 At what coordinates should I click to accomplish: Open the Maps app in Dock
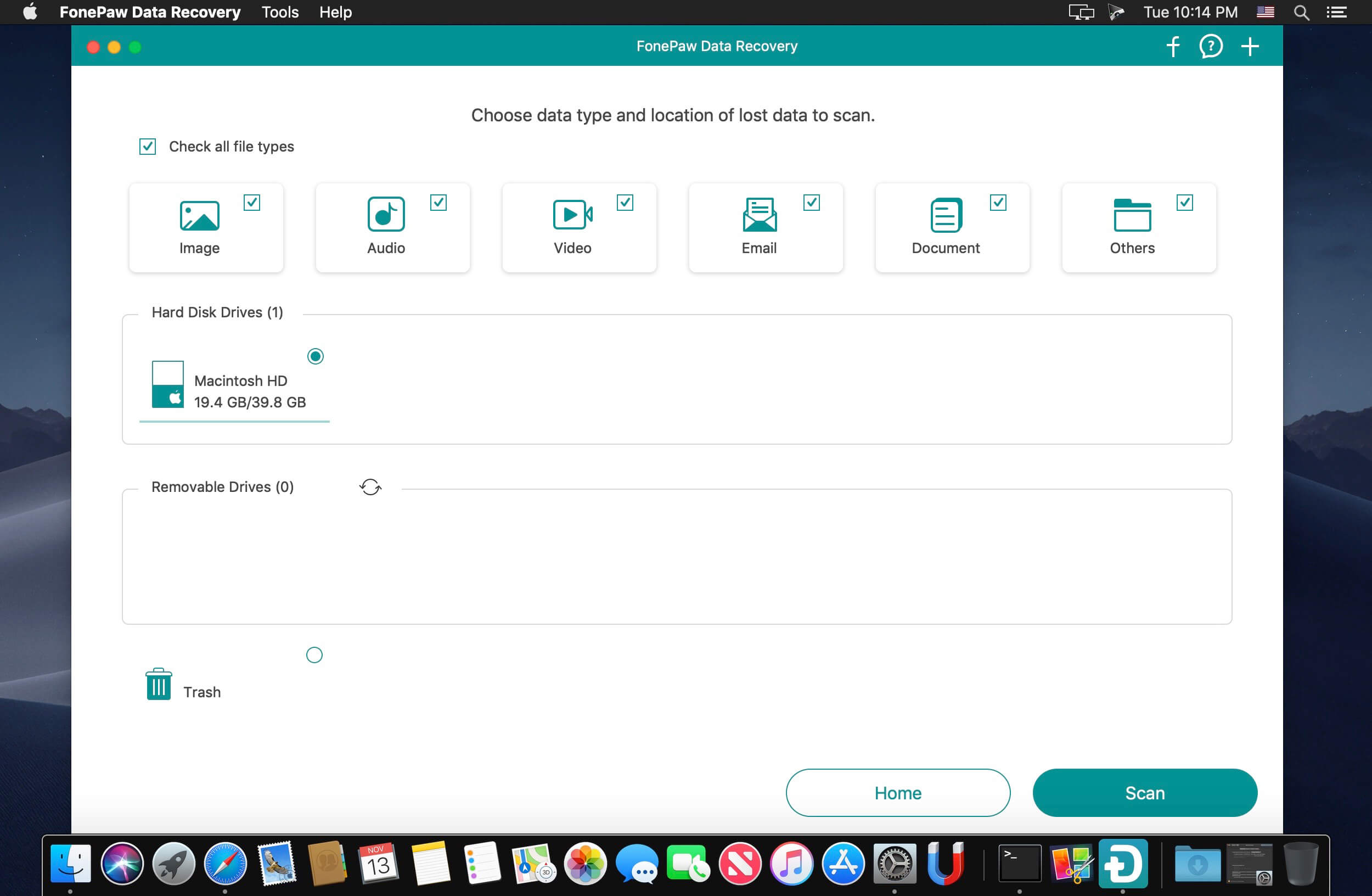(533, 864)
